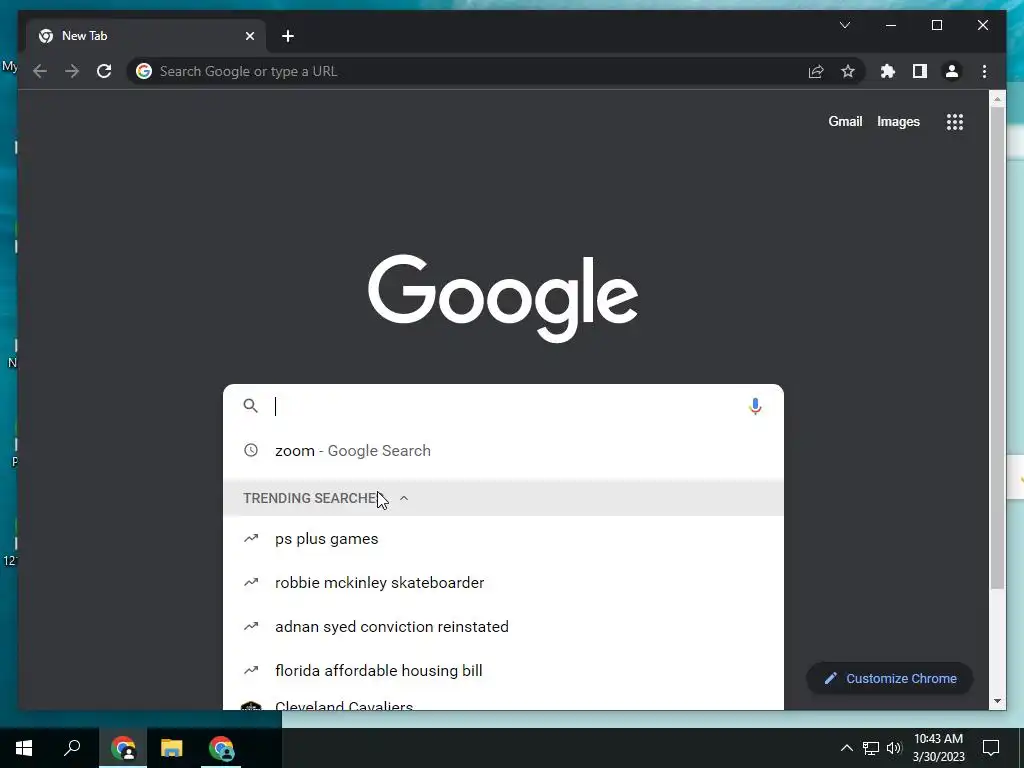Share this page icon in address bar
Image resolution: width=1024 pixels, height=768 pixels.
pyautogui.click(x=816, y=71)
